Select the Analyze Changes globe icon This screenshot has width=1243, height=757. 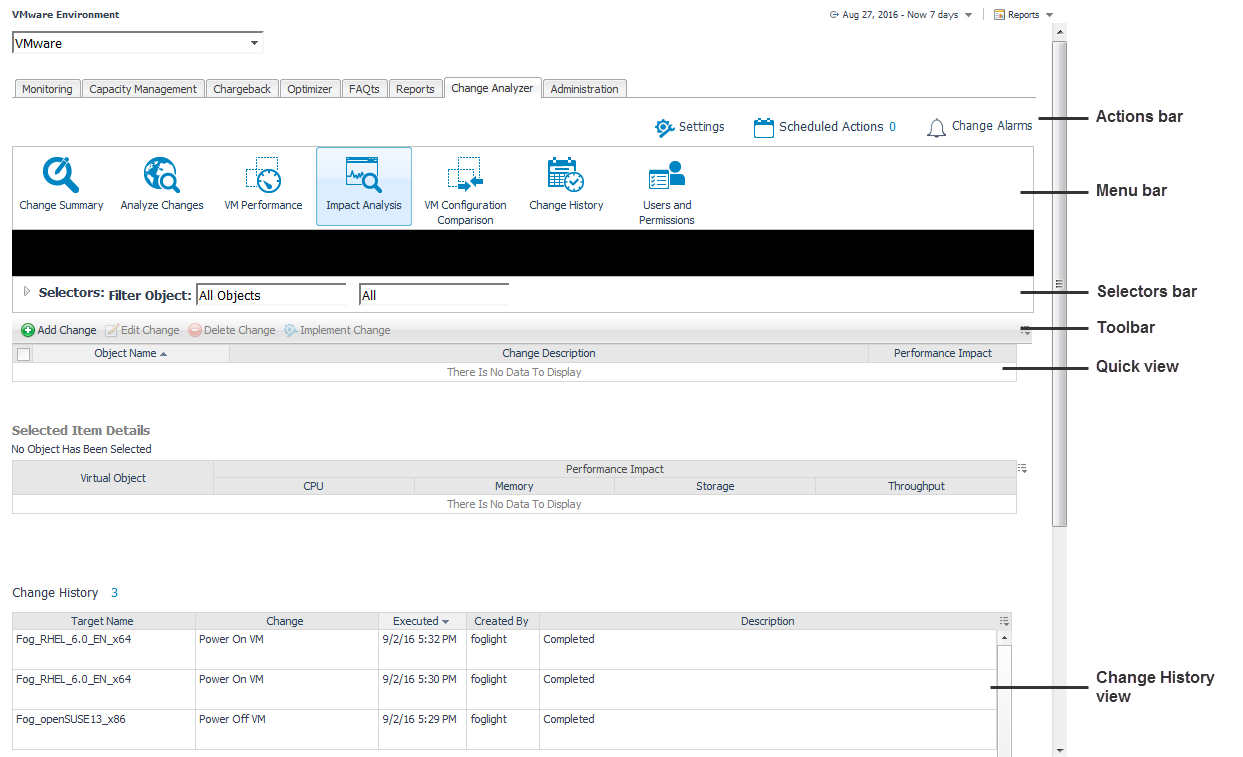coord(161,176)
